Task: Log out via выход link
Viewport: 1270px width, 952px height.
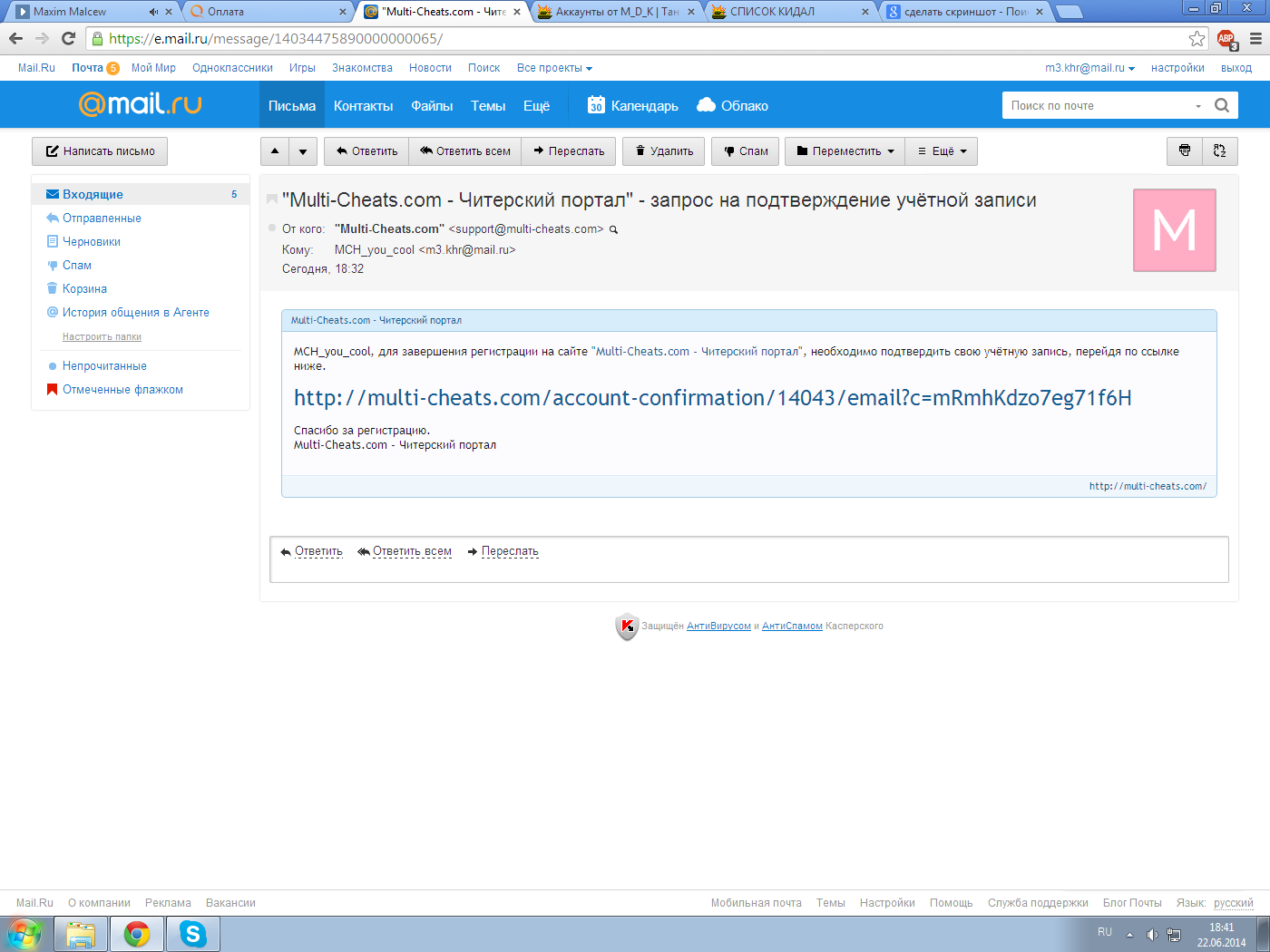Action: [1236, 68]
